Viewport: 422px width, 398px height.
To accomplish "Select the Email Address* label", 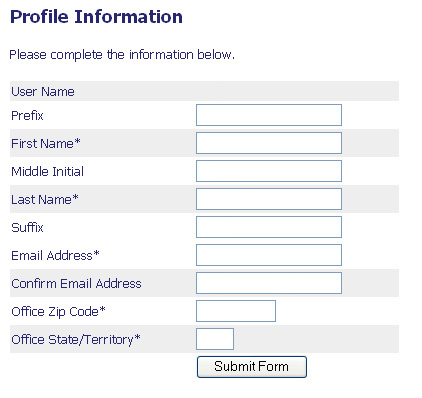I will (55, 255).
